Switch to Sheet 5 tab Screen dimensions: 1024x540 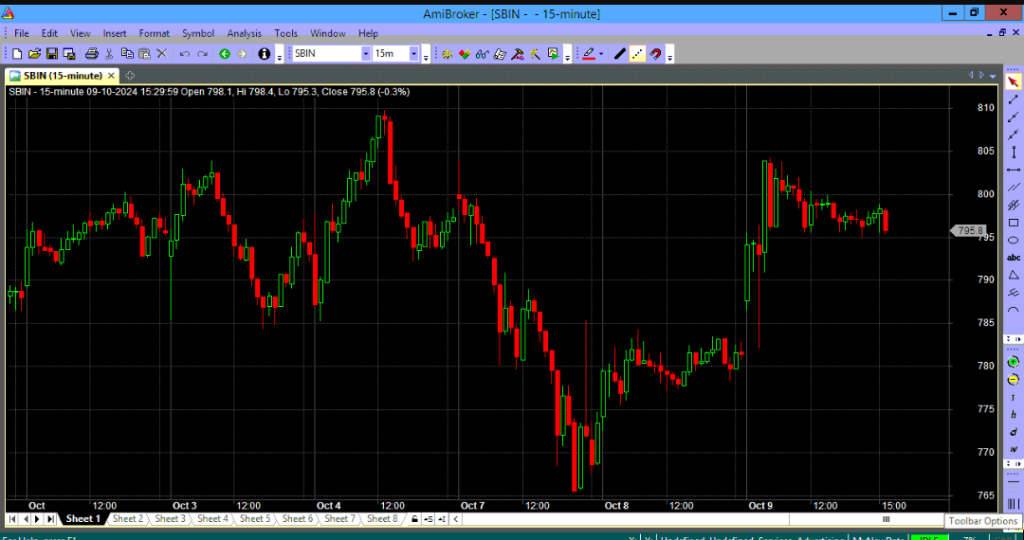tap(255, 519)
